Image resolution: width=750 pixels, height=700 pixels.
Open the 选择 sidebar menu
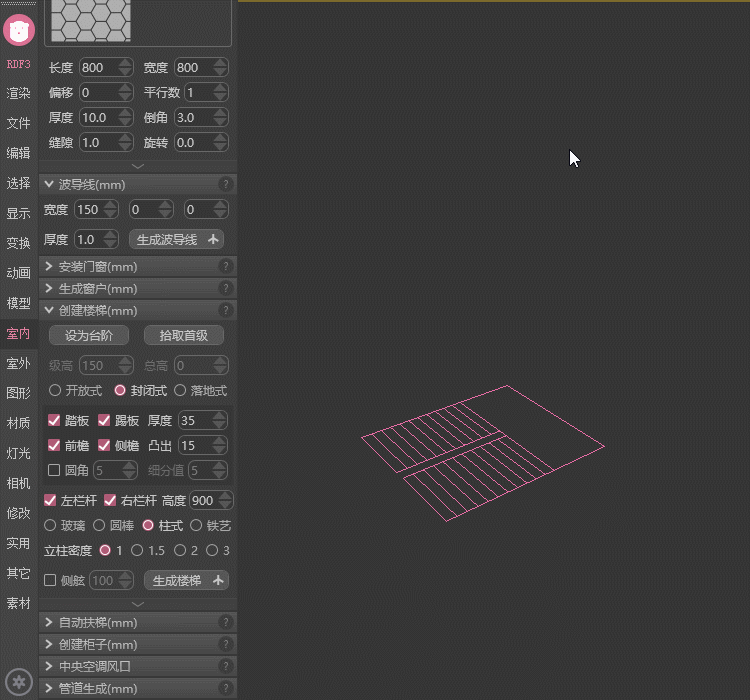point(19,183)
